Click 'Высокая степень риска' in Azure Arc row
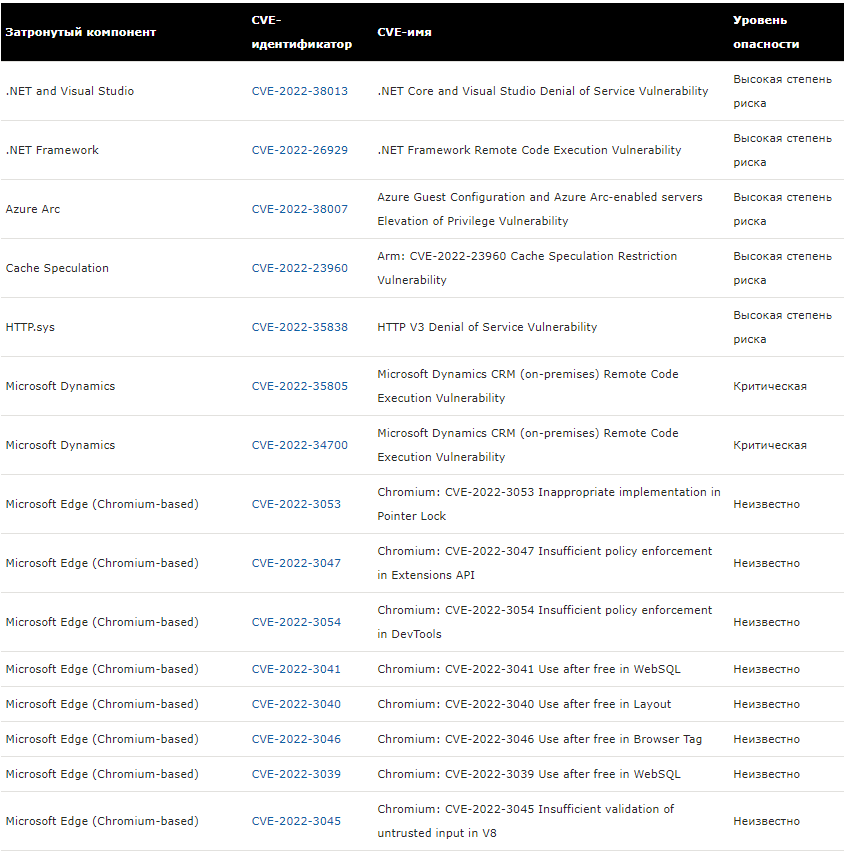The height and width of the screenshot is (852, 846). point(782,209)
